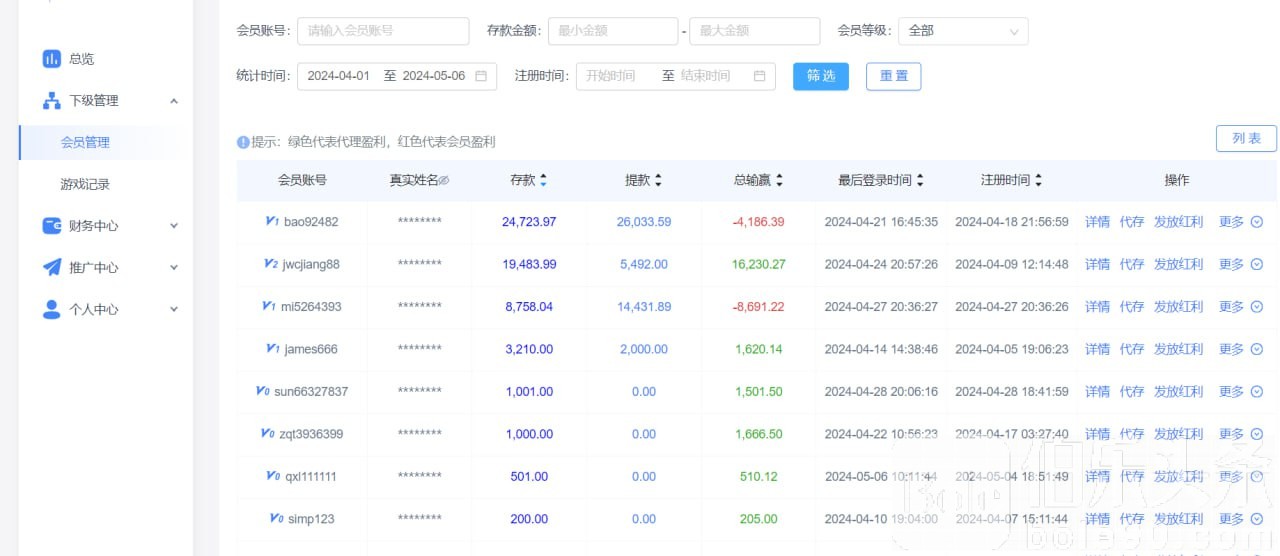The height and width of the screenshot is (556, 1280).
Task: Open the 总览 overview icon in sidebar
Action: click(51, 59)
